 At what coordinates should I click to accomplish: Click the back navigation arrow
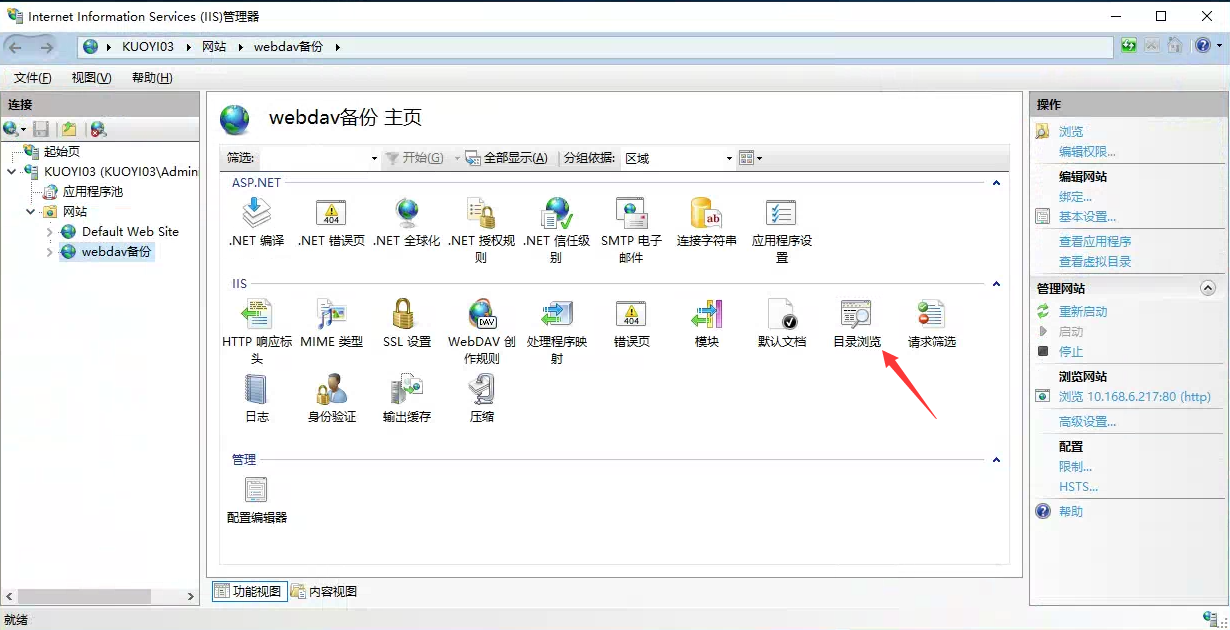click(15, 46)
